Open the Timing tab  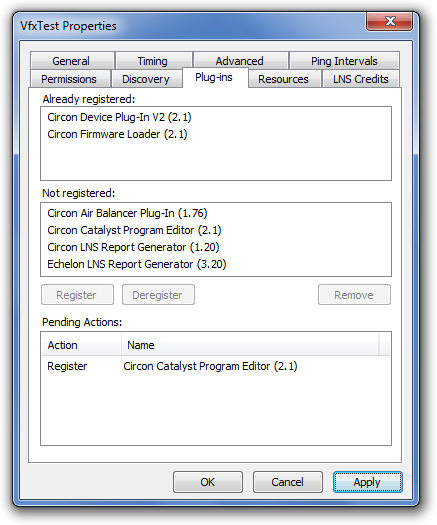pyautogui.click(x=153, y=61)
